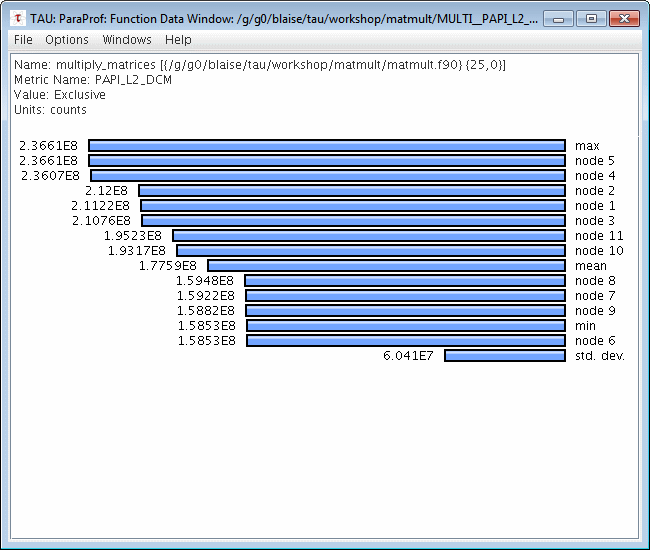Screen dimensions: 650x550
Task: Click the value 2.3607E8
Action: pos(50,176)
